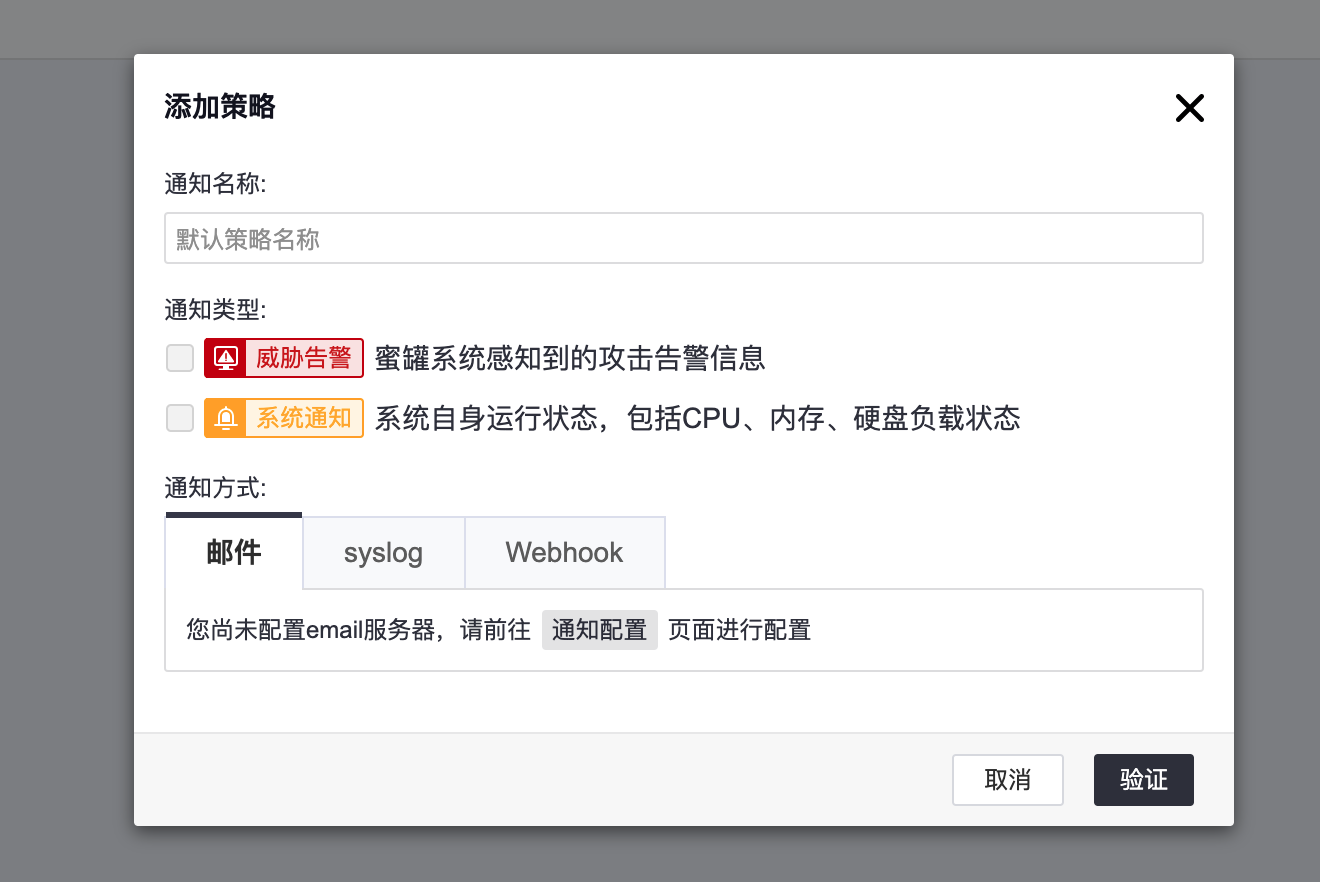Click the orange system notification bell icon
The width and height of the screenshot is (1320, 882).
click(226, 418)
